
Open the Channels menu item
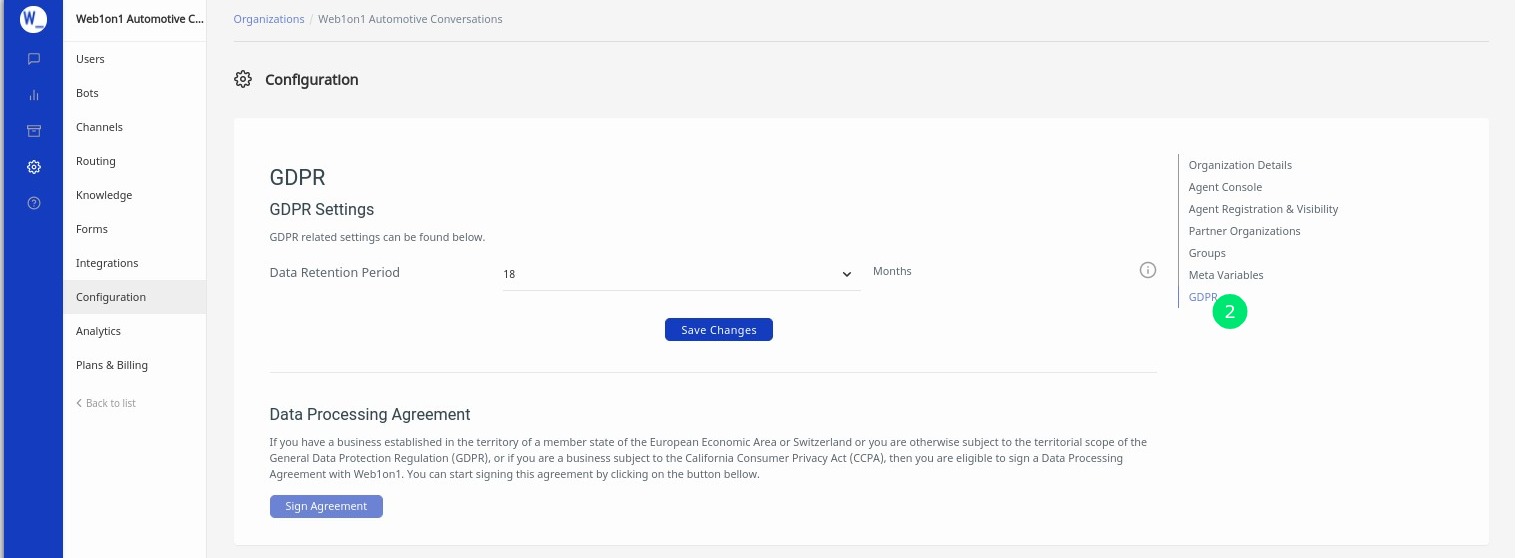coord(134,127)
